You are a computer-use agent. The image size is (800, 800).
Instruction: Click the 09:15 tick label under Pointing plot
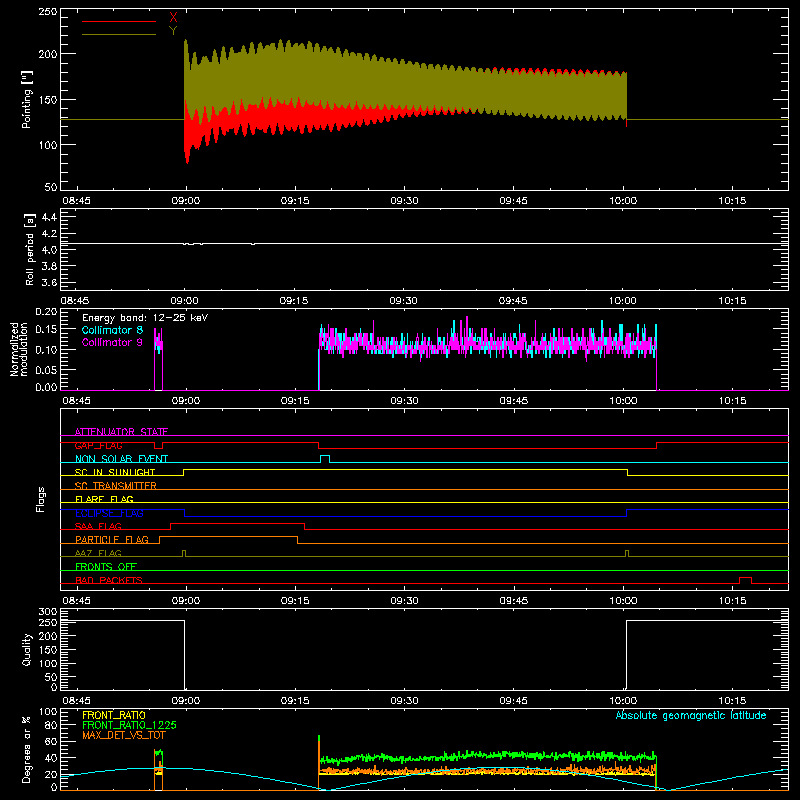click(295, 201)
